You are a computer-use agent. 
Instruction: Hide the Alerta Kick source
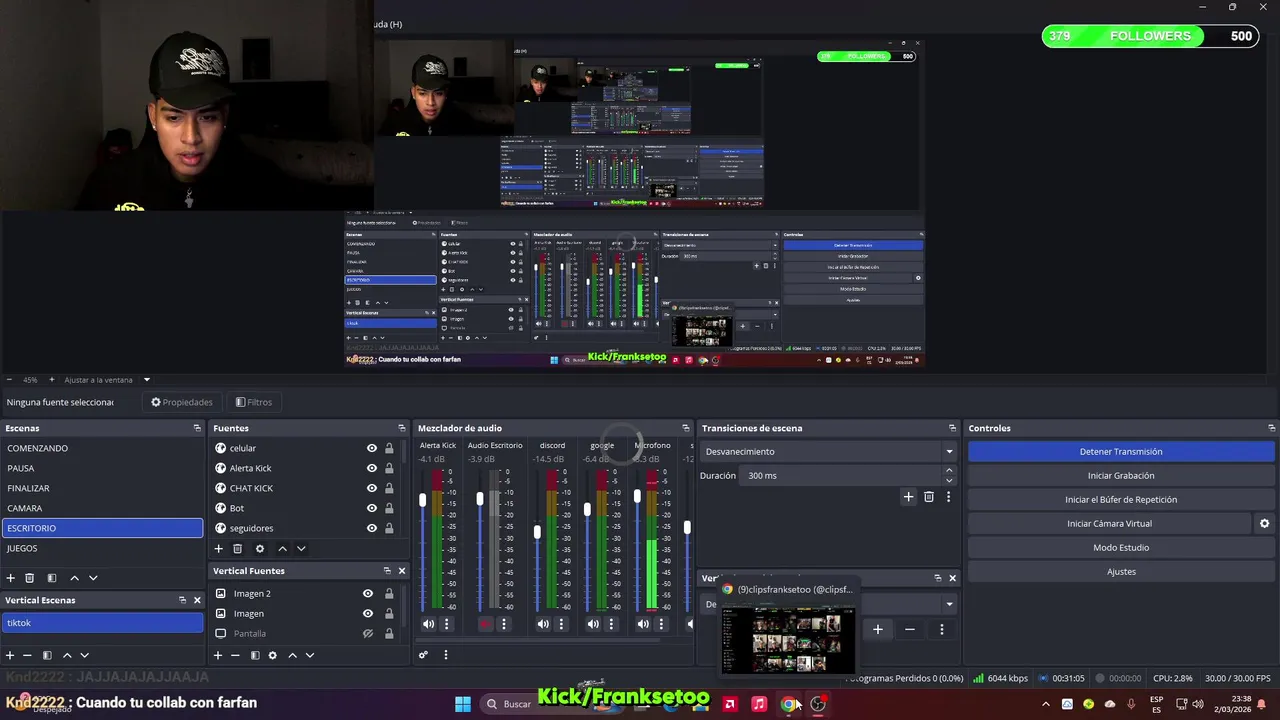click(372, 469)
